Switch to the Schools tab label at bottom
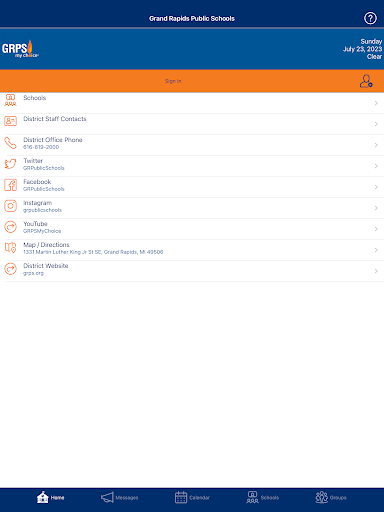The width and height of the screenshot is (384, 512). [270, 498]
